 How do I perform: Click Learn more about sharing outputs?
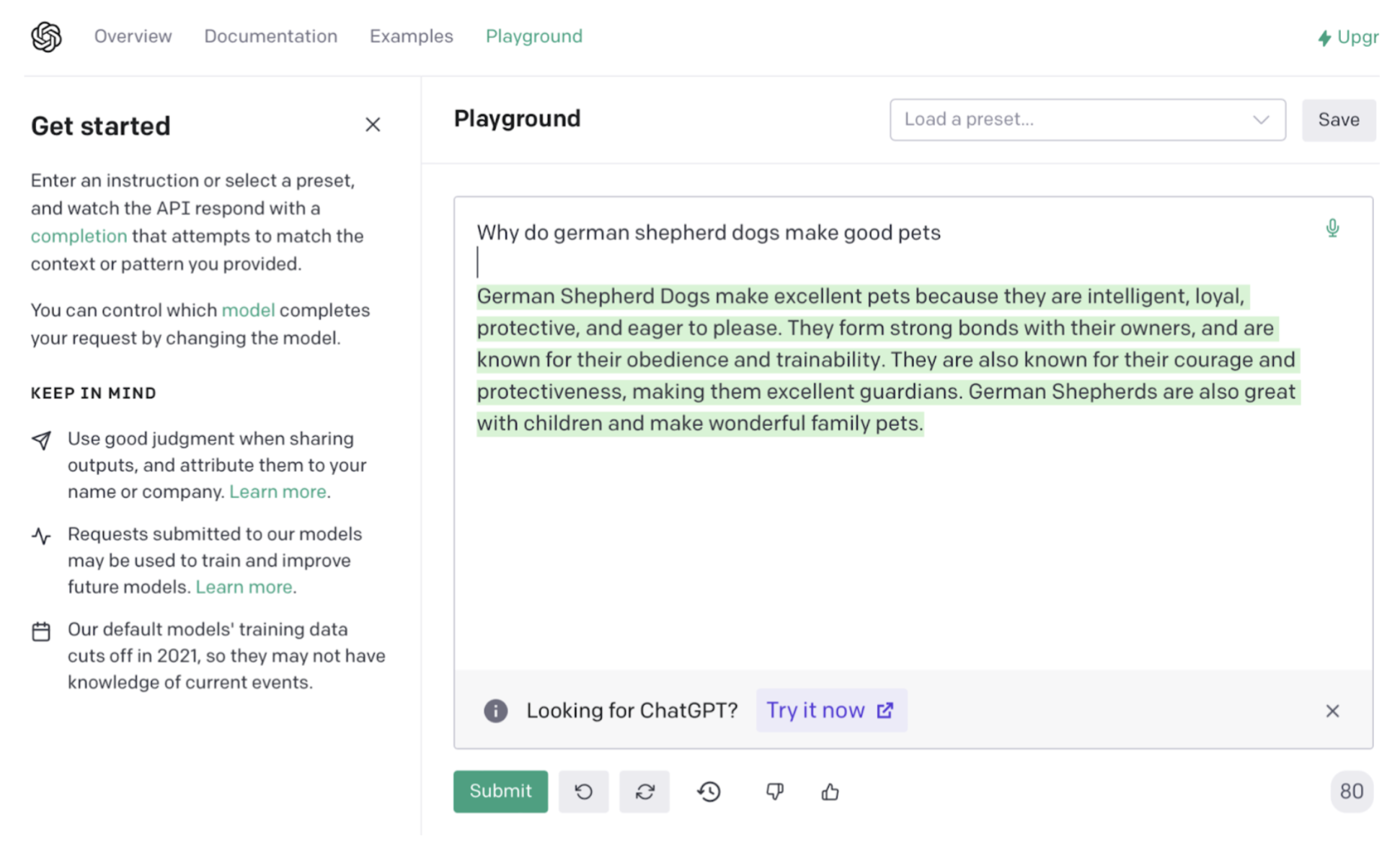[x=278, y=492]
